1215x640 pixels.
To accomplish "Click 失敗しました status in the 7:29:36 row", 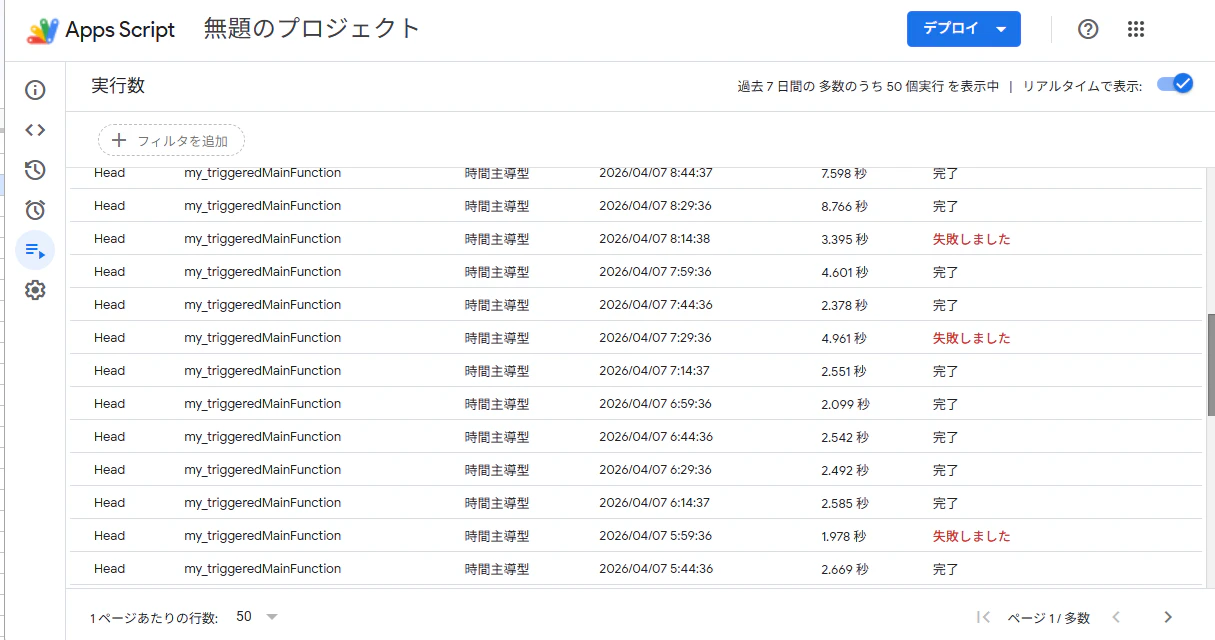I will coord(971,338).
